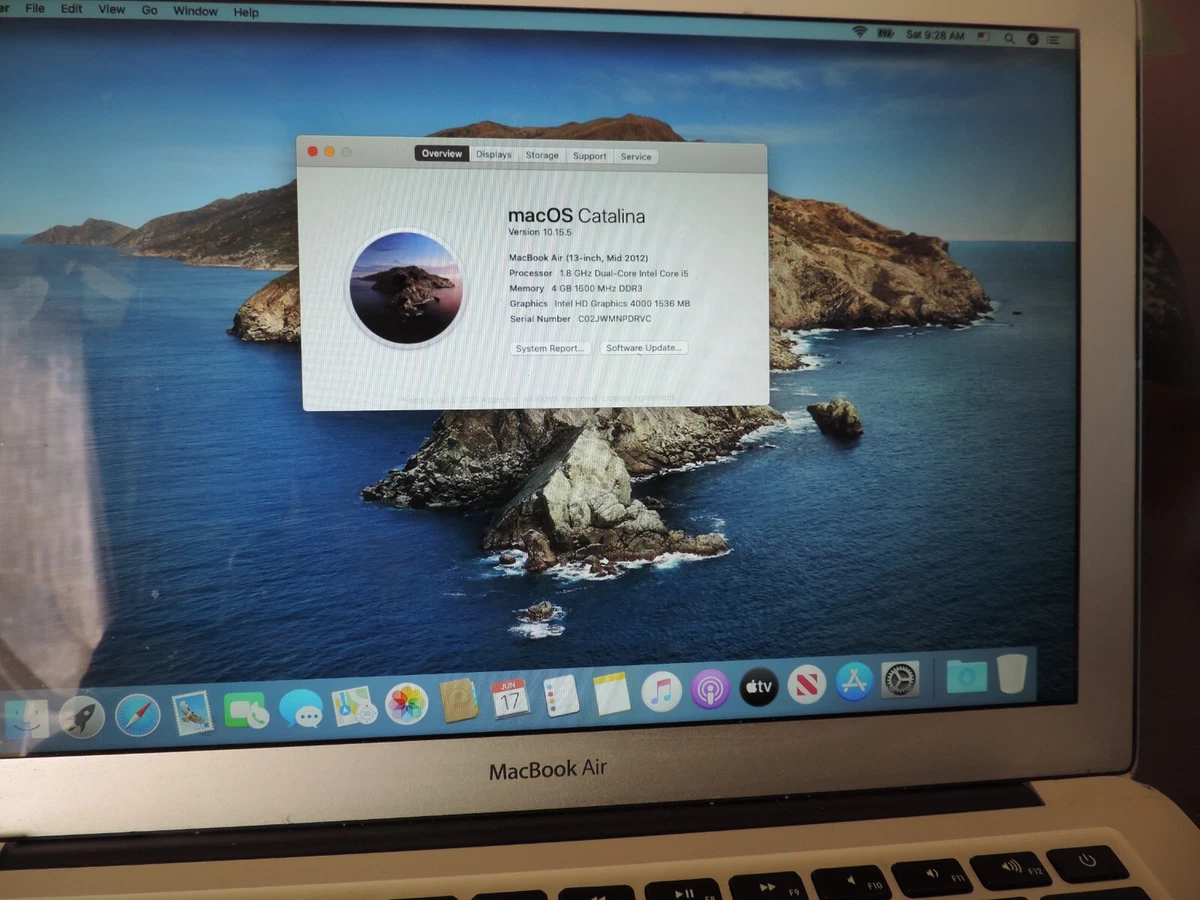The image size is (1200, 900).
Task: Open Notes app in Dock
Action: tap(611, 693)
